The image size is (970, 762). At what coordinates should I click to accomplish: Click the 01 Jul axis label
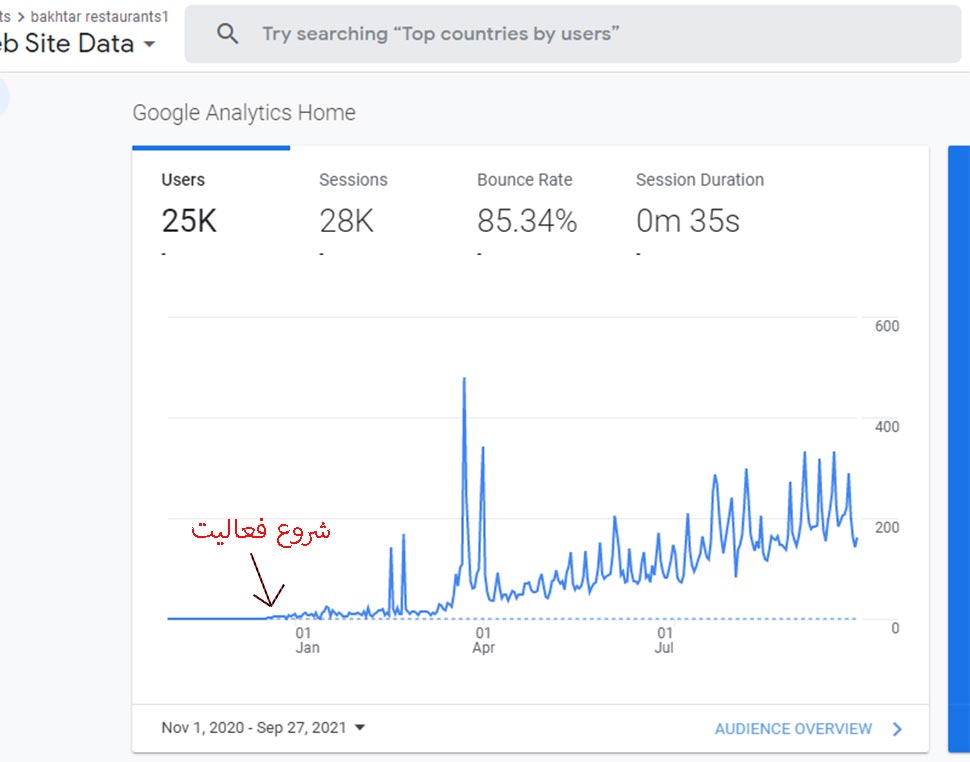click(664, 640)
